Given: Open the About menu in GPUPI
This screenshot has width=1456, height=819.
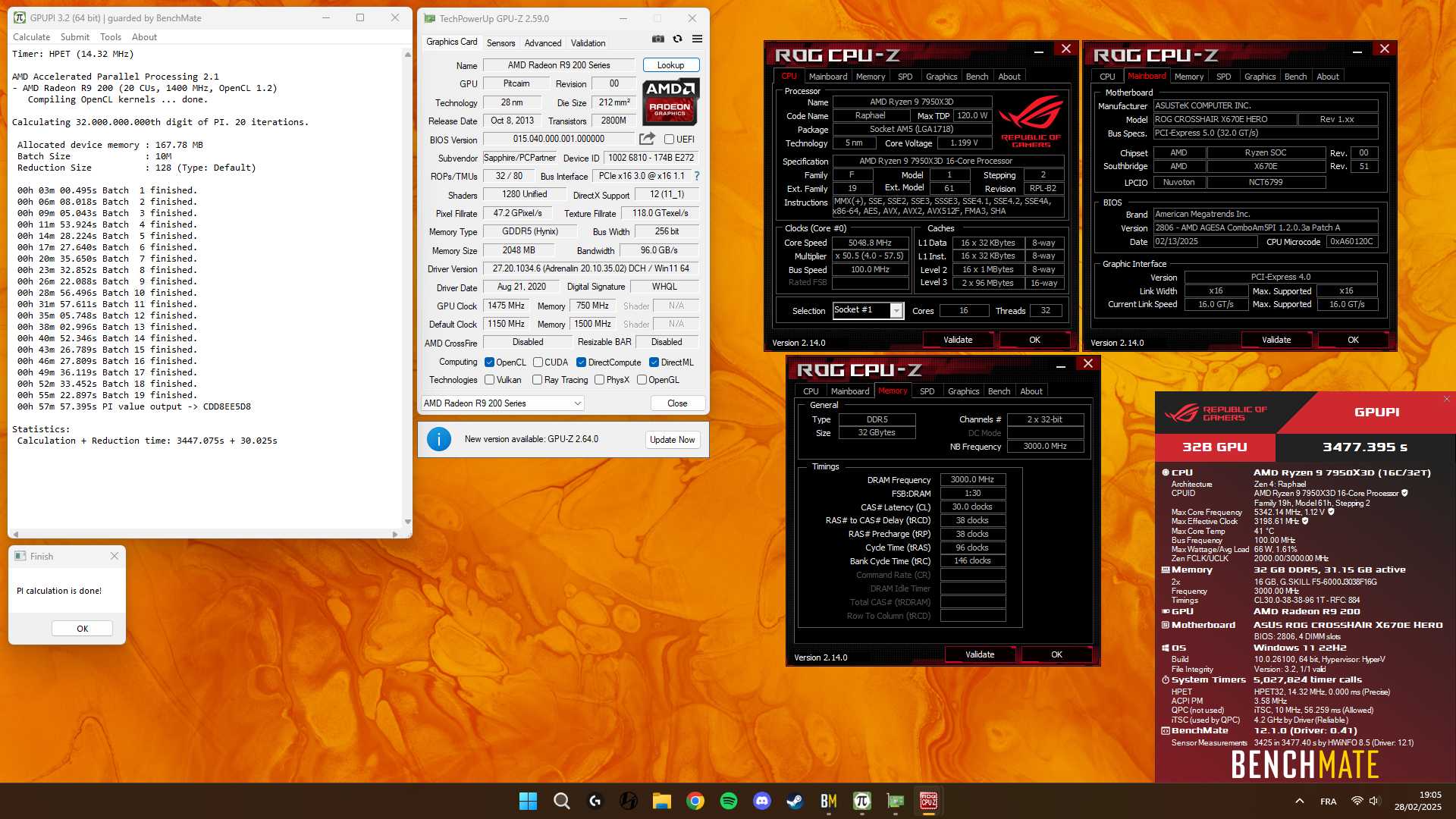Looking at the screenshot, I should (x=144, y=37).
